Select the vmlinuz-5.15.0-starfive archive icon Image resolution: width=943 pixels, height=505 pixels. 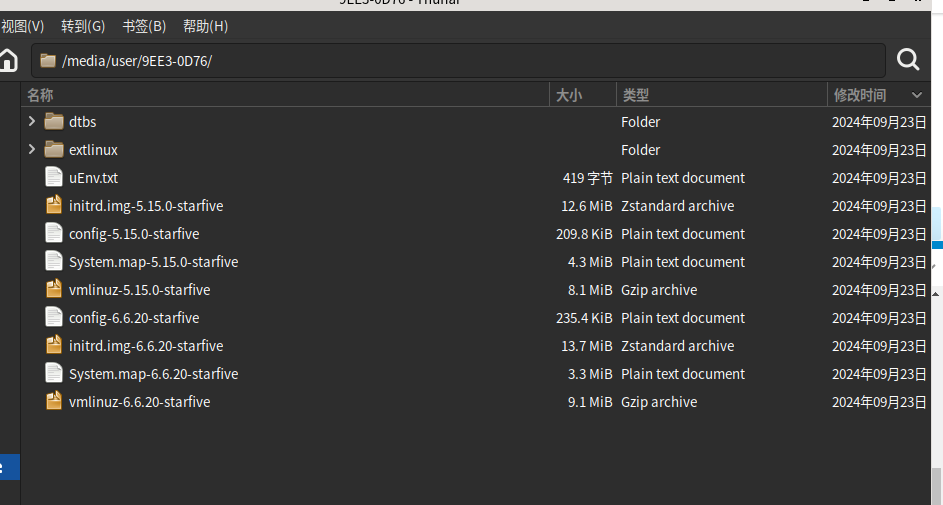click(x=54, y=289)
